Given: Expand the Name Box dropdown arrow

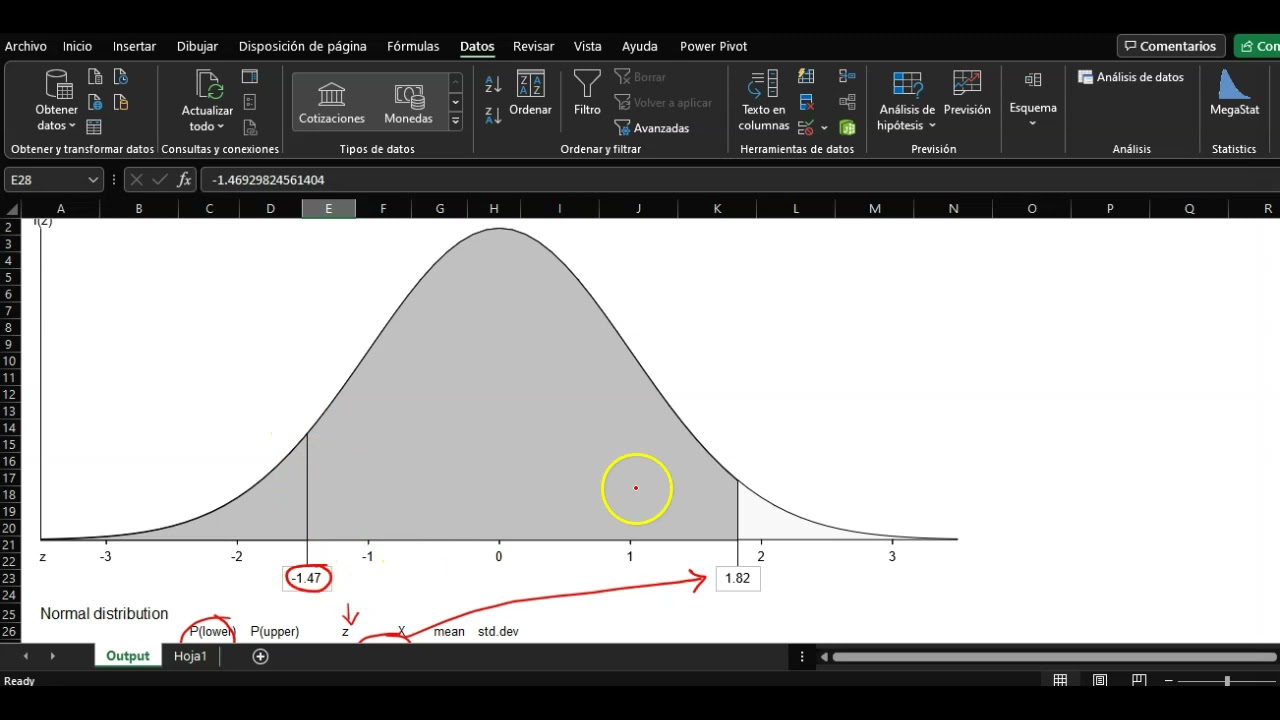Looking at the screenshot, I should 94,180.
